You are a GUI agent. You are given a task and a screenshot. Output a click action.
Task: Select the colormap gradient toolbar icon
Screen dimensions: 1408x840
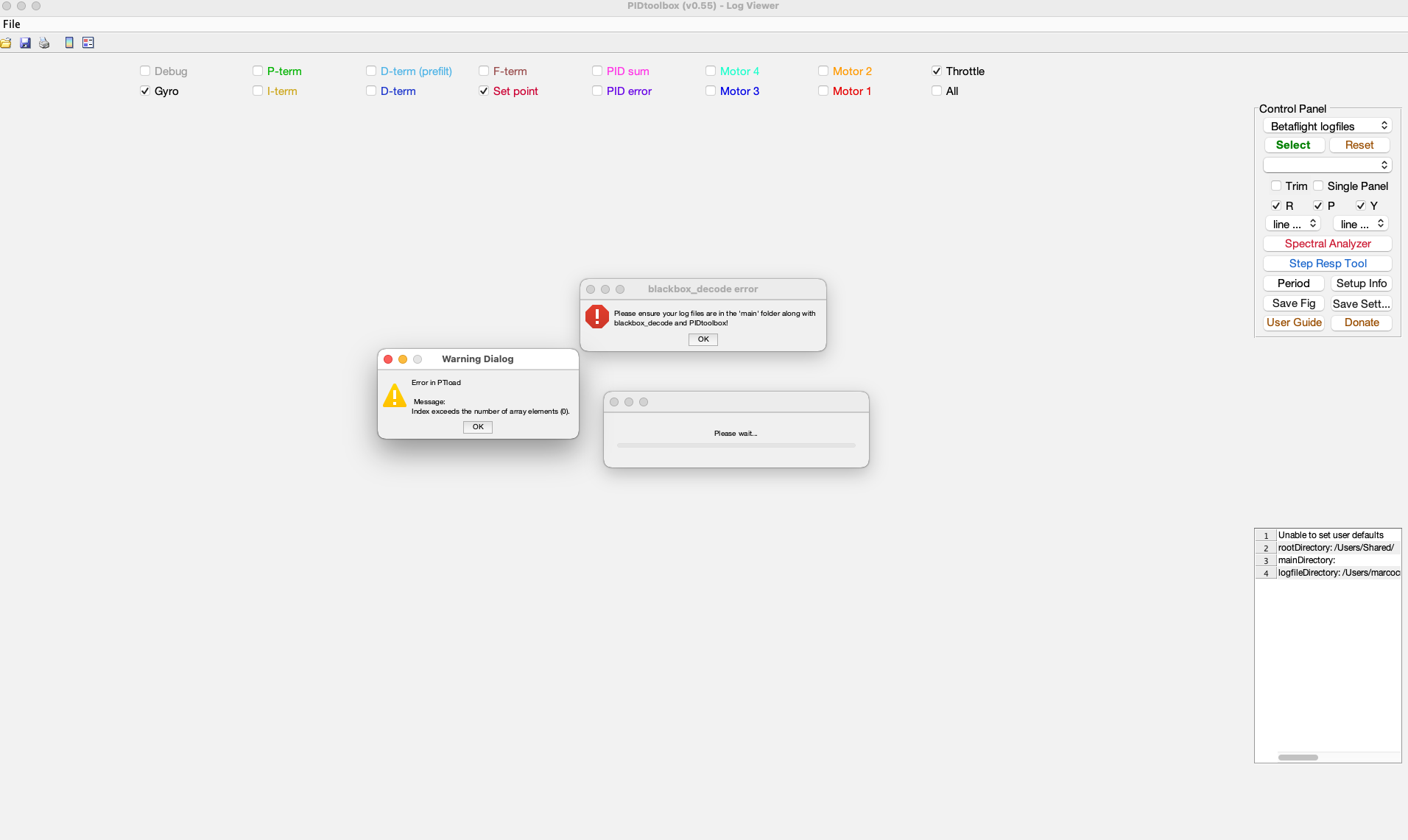[68, 43]
